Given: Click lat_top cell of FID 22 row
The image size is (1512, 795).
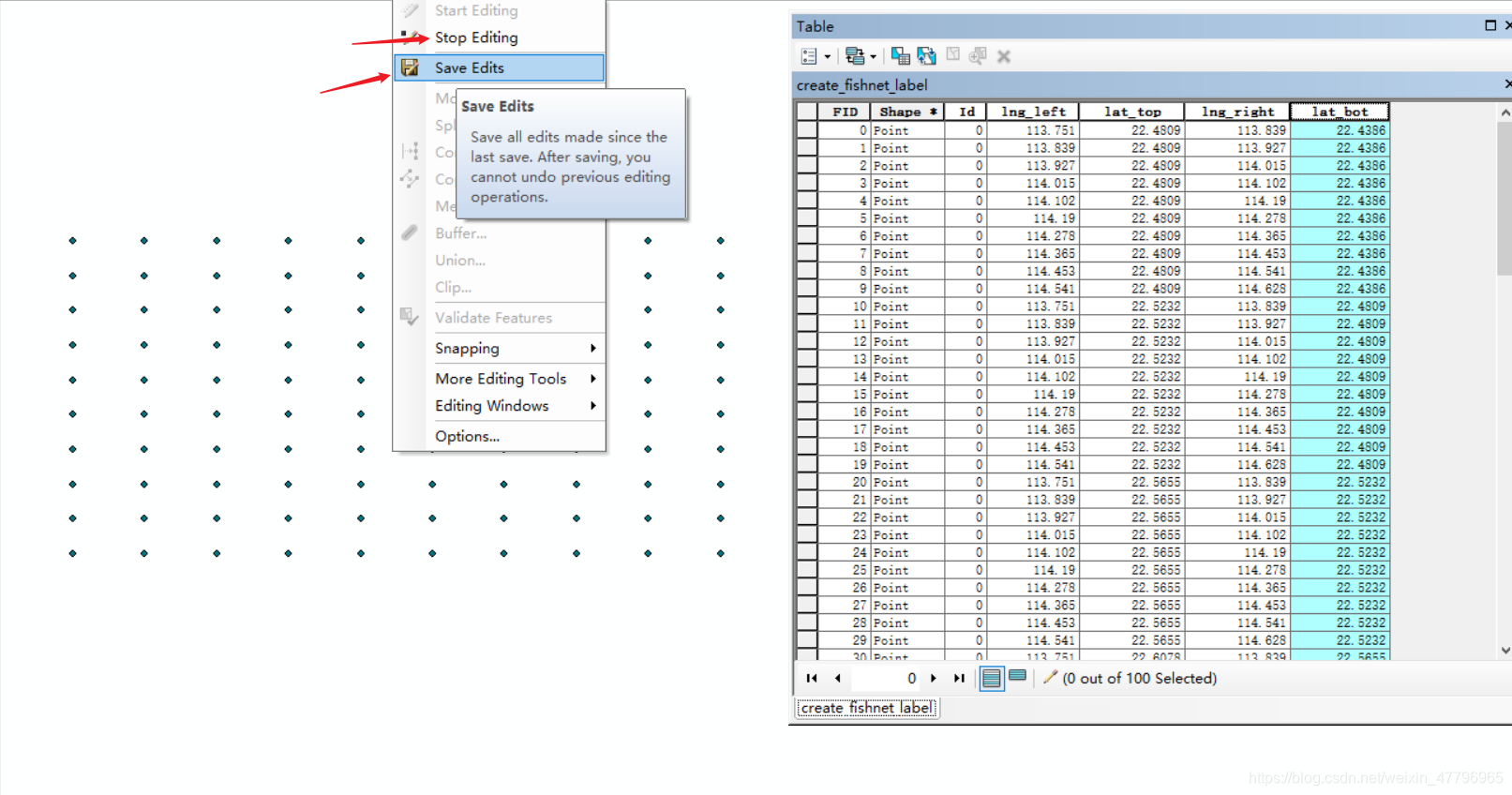Looking at the screenshot, I should [x=1131, y=517].
